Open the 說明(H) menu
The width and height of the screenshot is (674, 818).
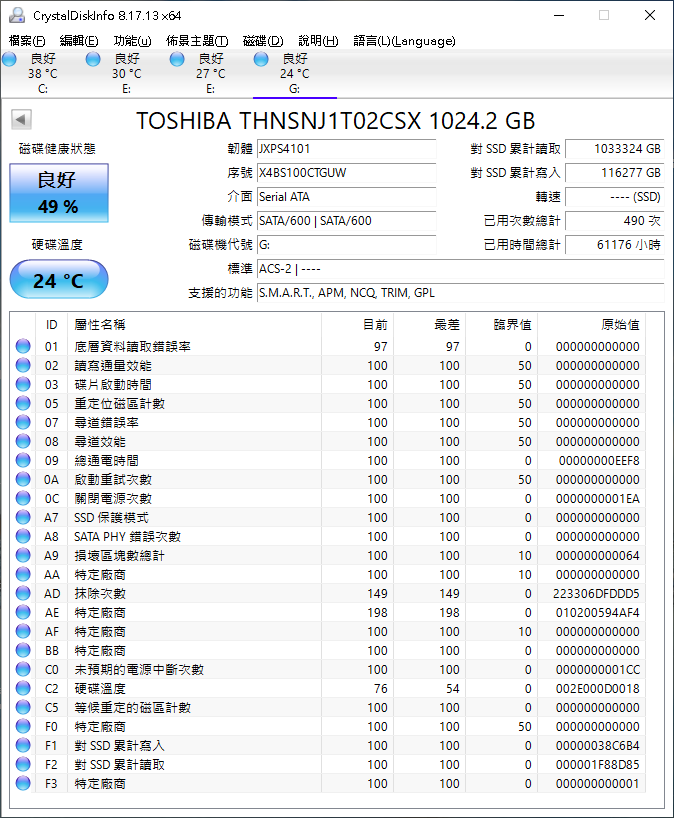(x=318, y=41)
